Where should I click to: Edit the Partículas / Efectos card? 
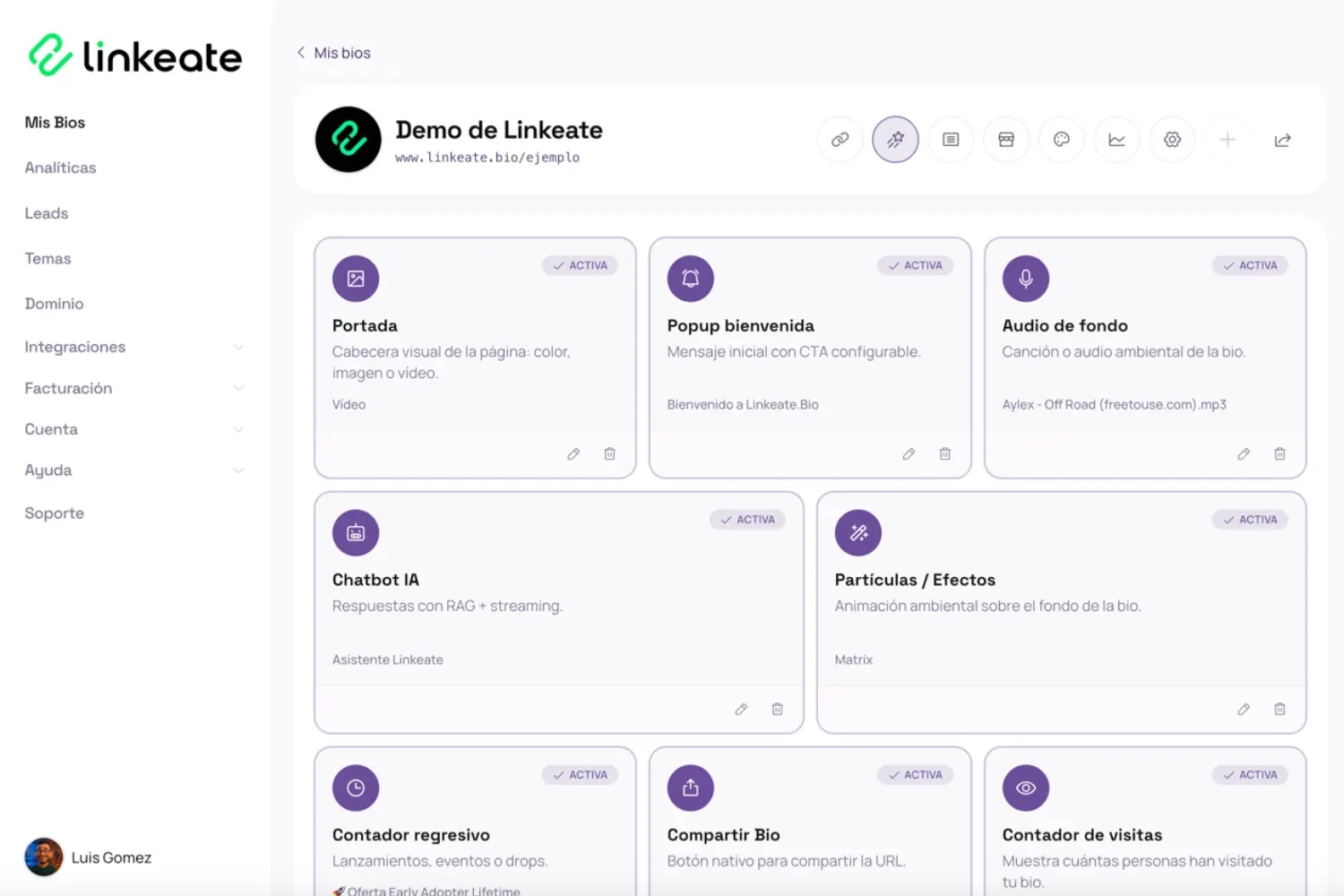(x=1244, y=710)
